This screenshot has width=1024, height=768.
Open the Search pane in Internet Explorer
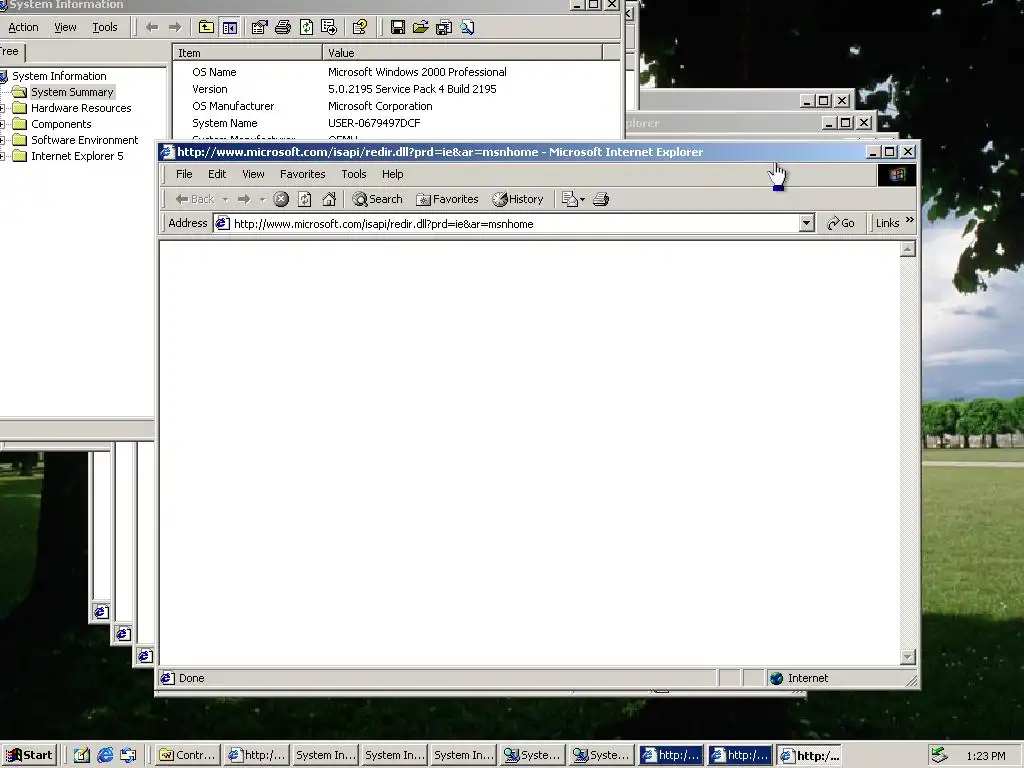point(377,199)
